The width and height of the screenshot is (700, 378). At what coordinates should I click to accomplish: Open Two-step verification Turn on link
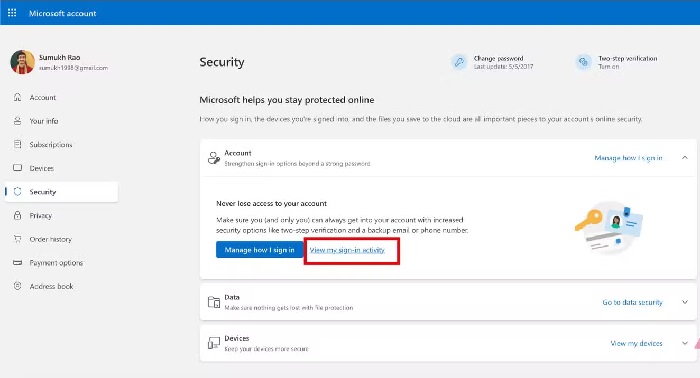click(x=608, y=66)
